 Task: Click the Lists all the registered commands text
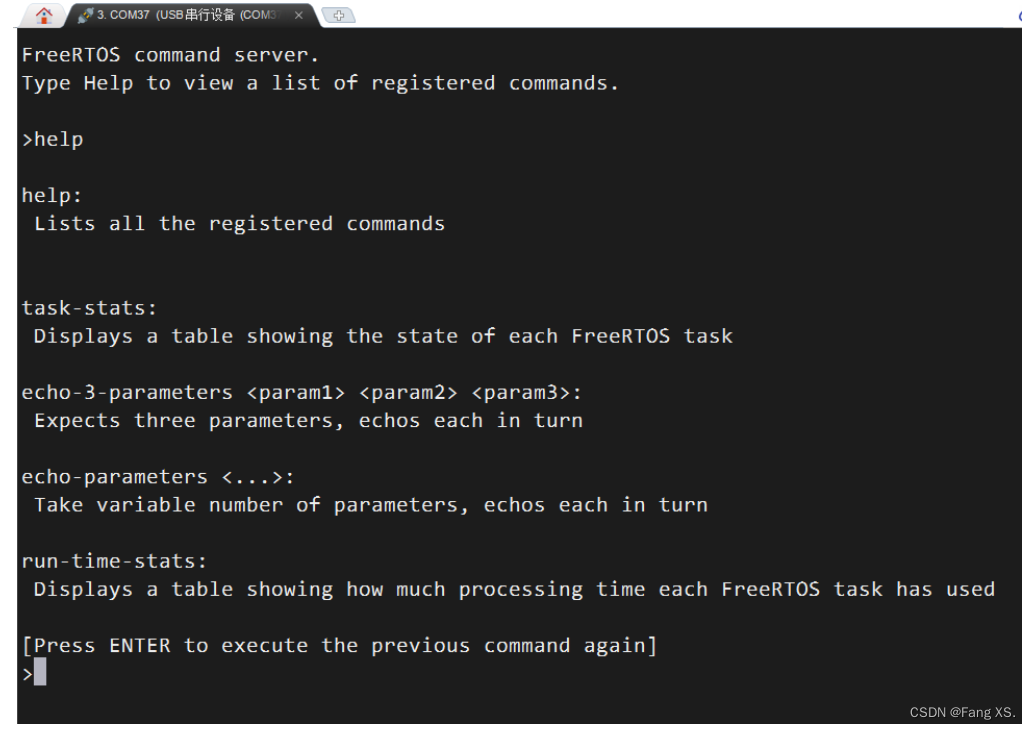(237, 223)
